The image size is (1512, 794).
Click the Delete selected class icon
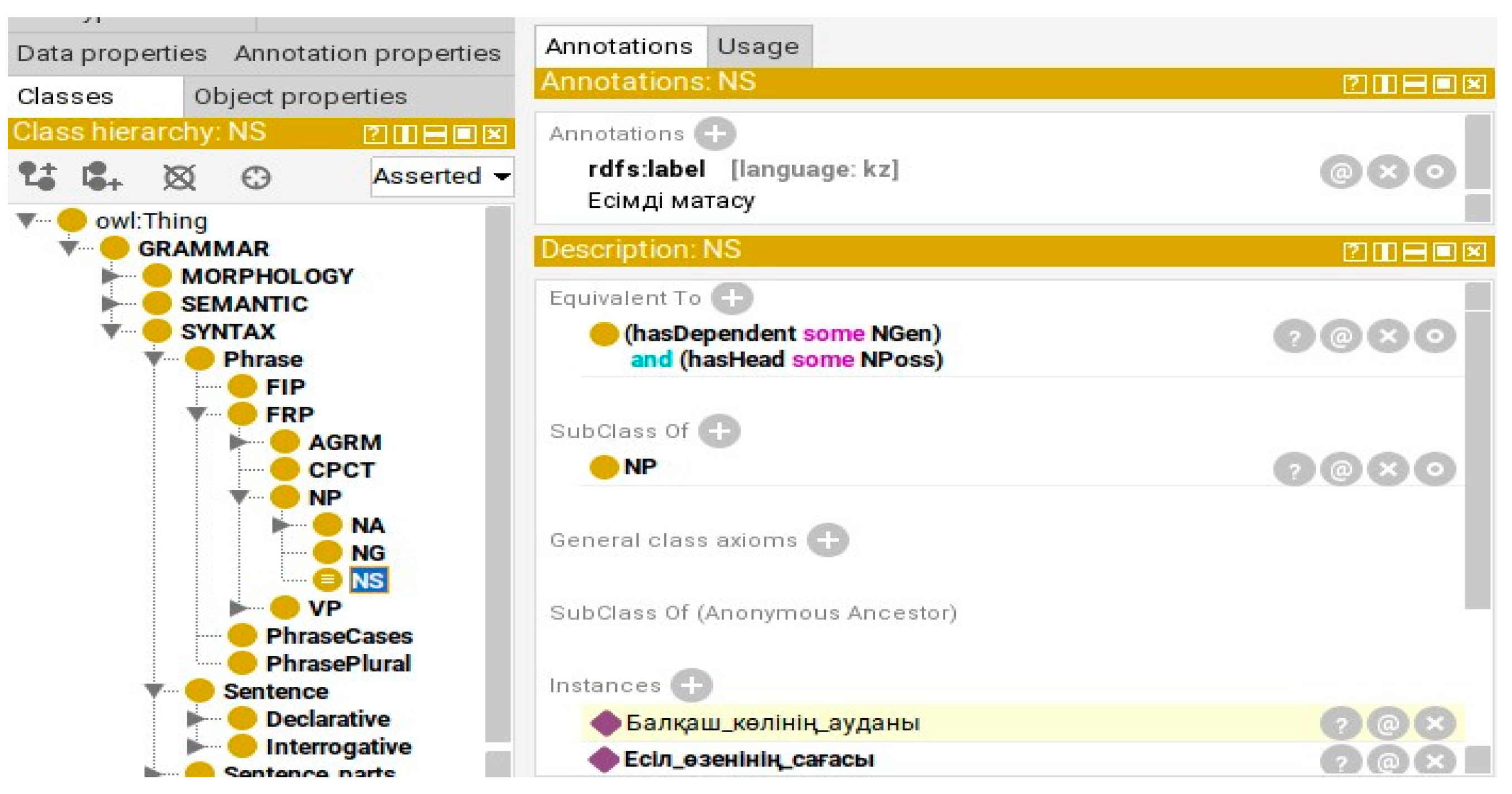[178, 177]
